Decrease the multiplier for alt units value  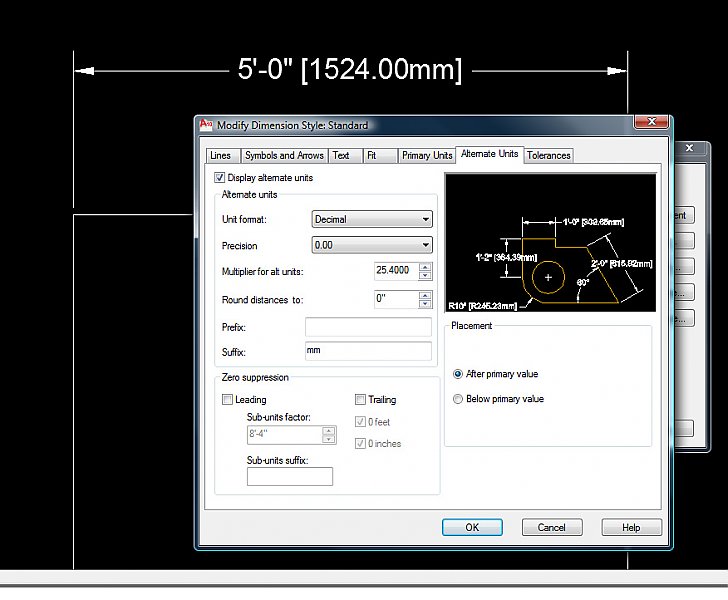tap(425, 276)
